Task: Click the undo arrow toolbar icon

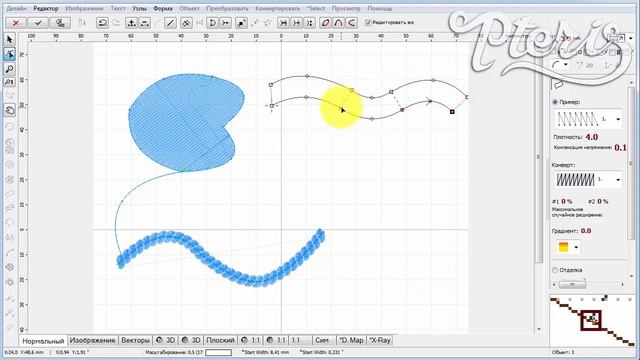Action: tap(102, 23)
